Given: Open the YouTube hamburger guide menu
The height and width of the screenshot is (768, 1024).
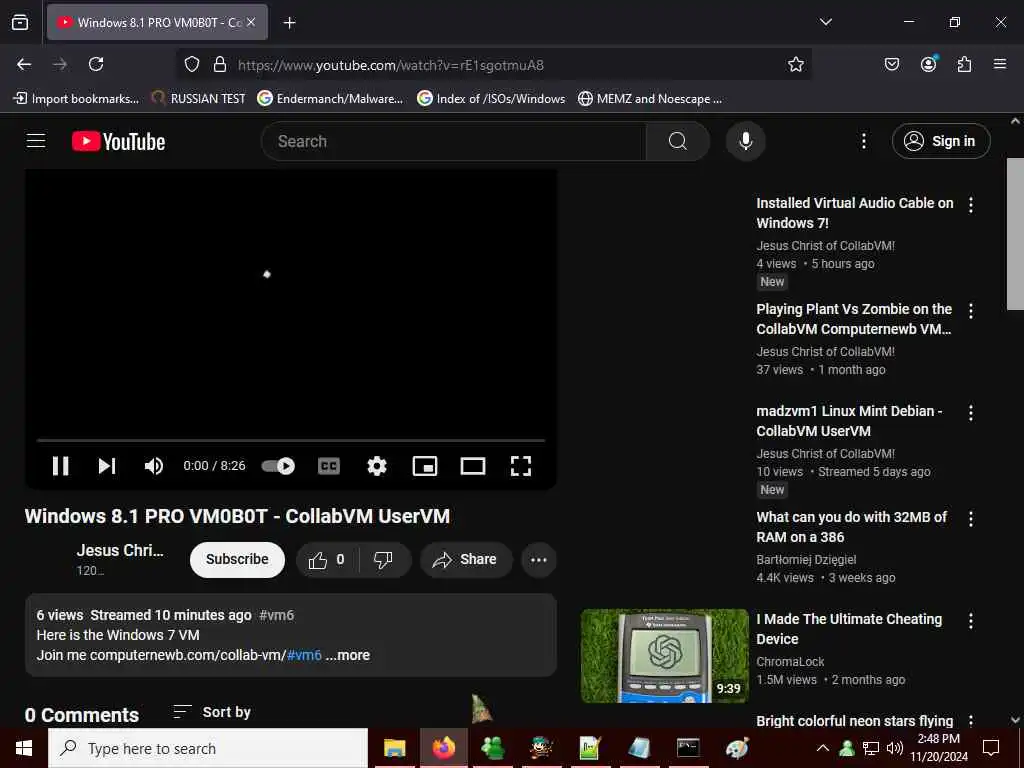Looking at the screenshot, I should [x=36, y=141].
